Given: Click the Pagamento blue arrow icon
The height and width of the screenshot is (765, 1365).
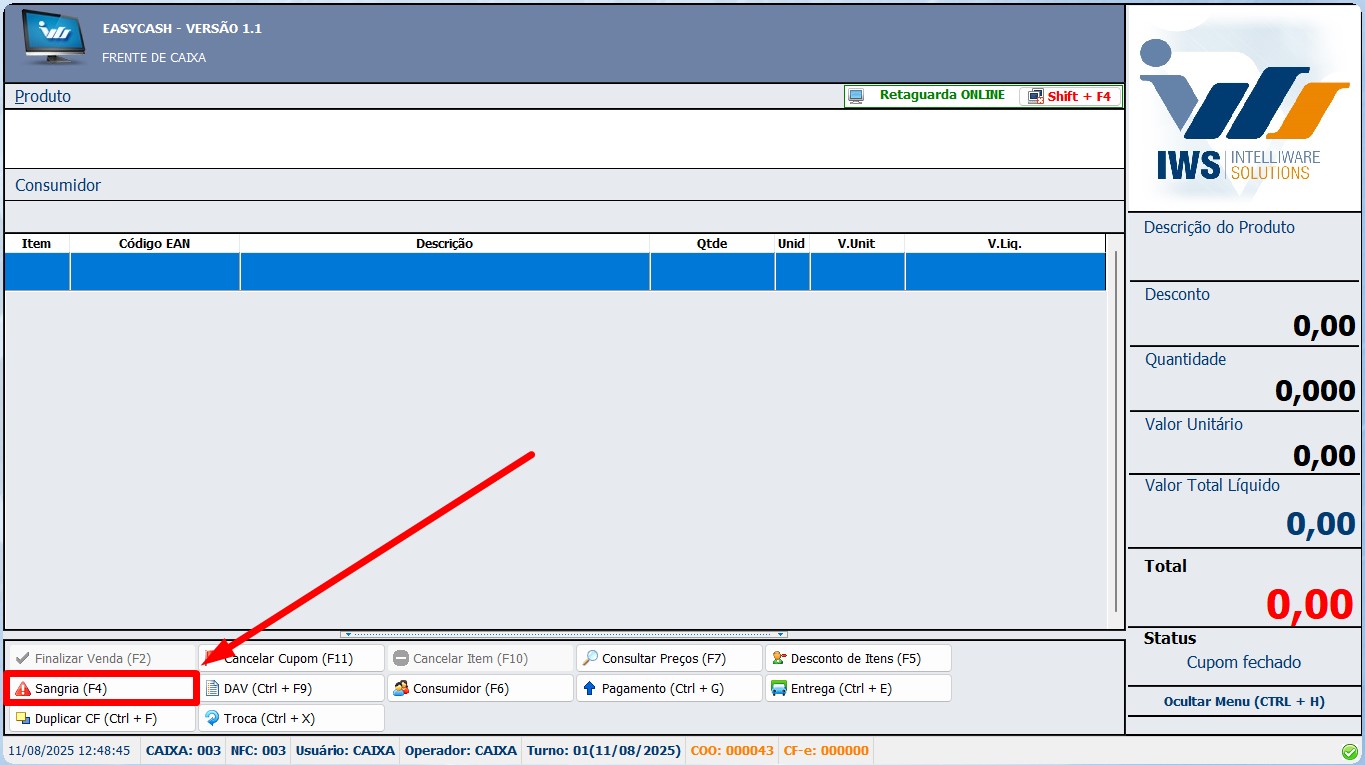Looking at the screenshot, I should [590, 688].
